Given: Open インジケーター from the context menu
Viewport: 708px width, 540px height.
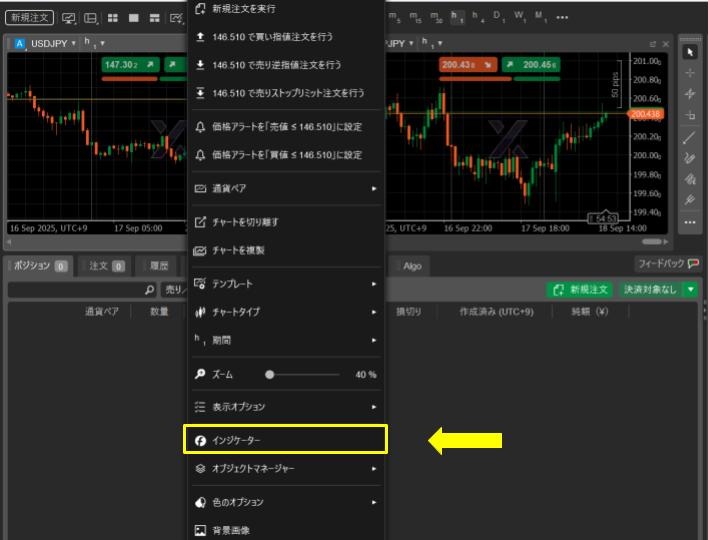Looking at the screenshot, I should 286,440.
